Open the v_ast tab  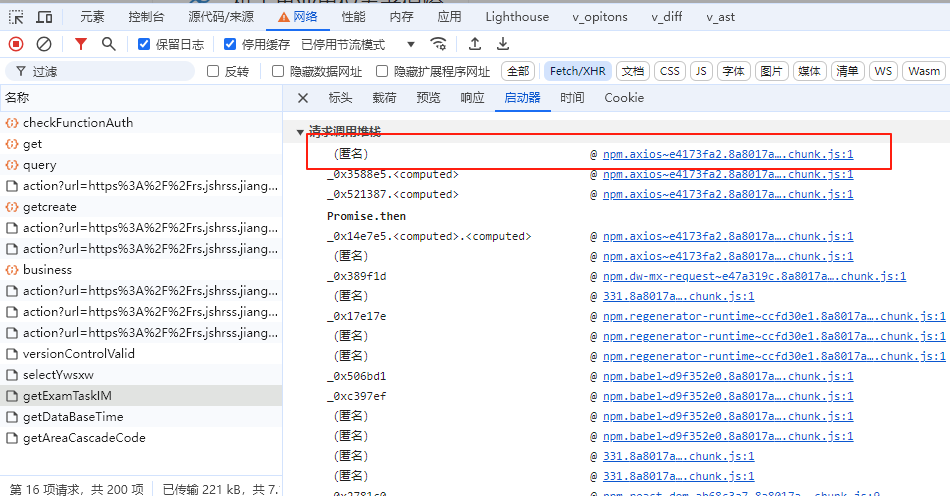pos(720,17)
